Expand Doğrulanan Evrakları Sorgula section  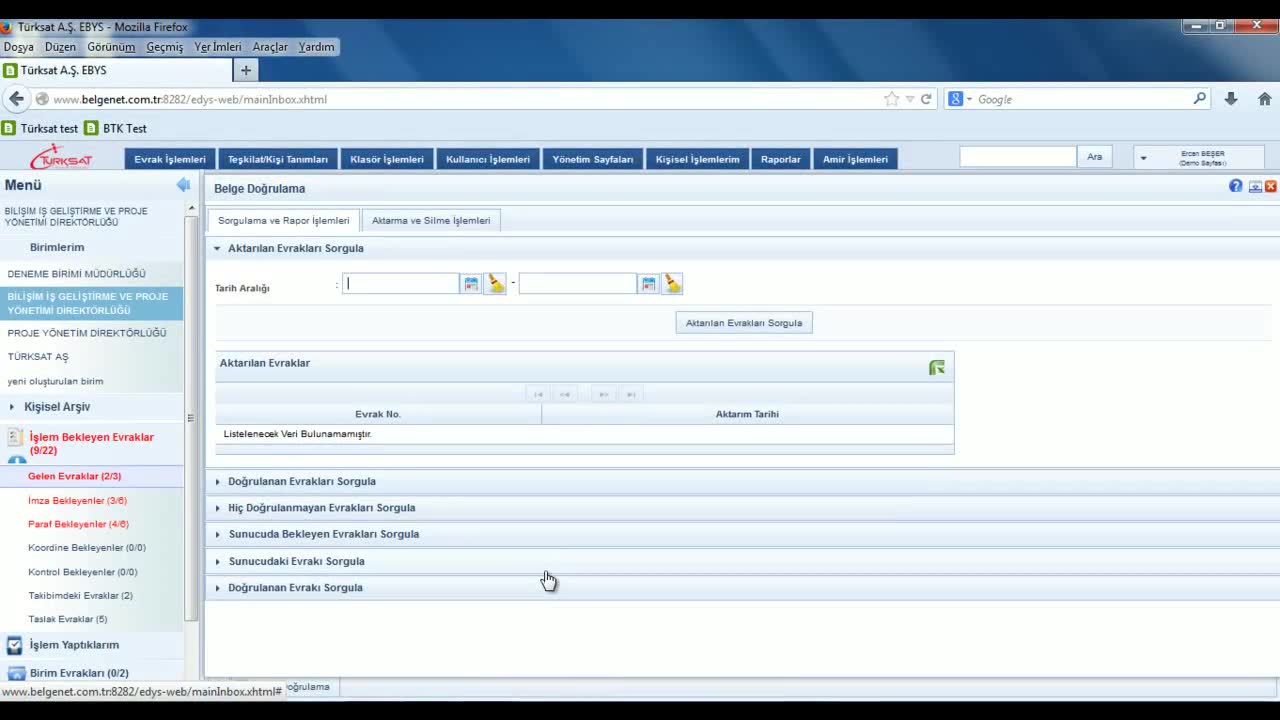click(301, 481)
